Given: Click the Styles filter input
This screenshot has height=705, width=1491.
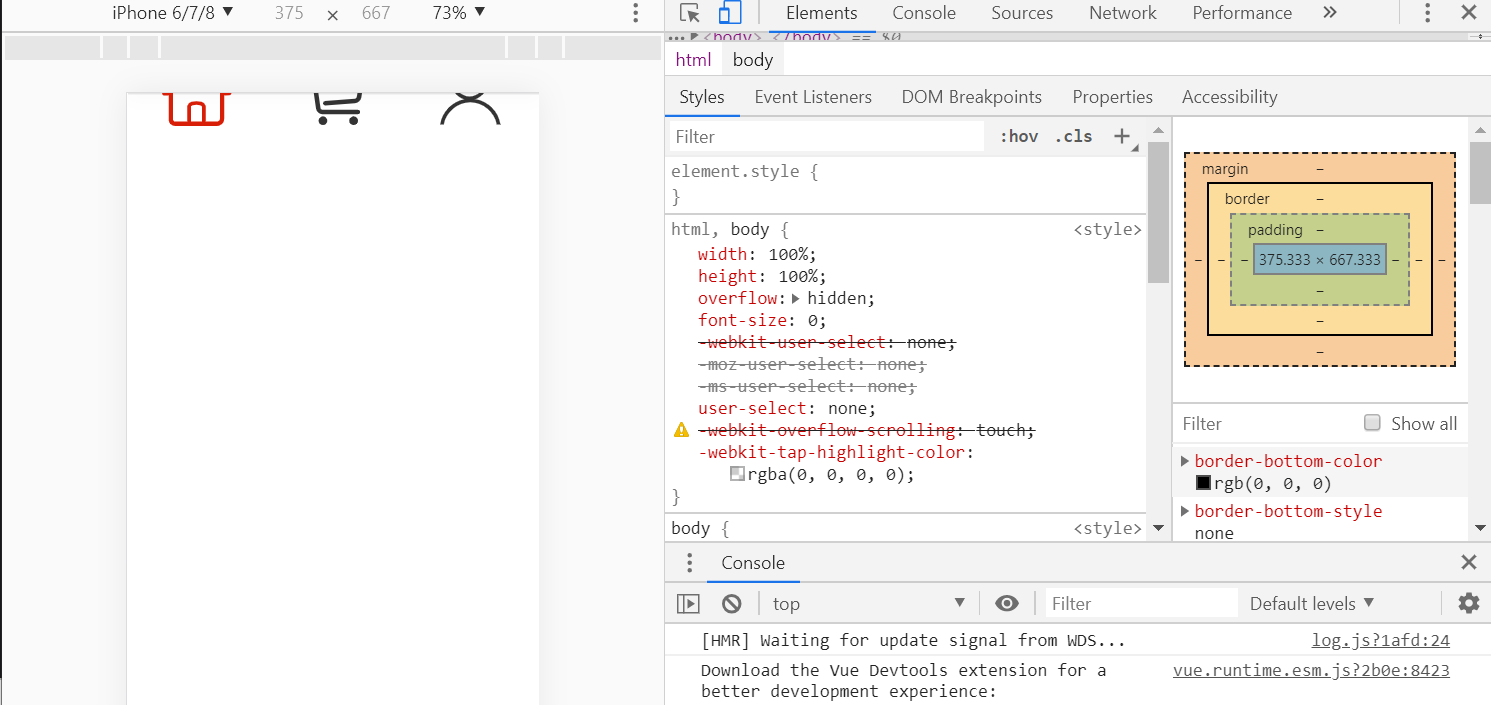Looking at the screenshot, I should pyautogui.click(x=827, y=137).
